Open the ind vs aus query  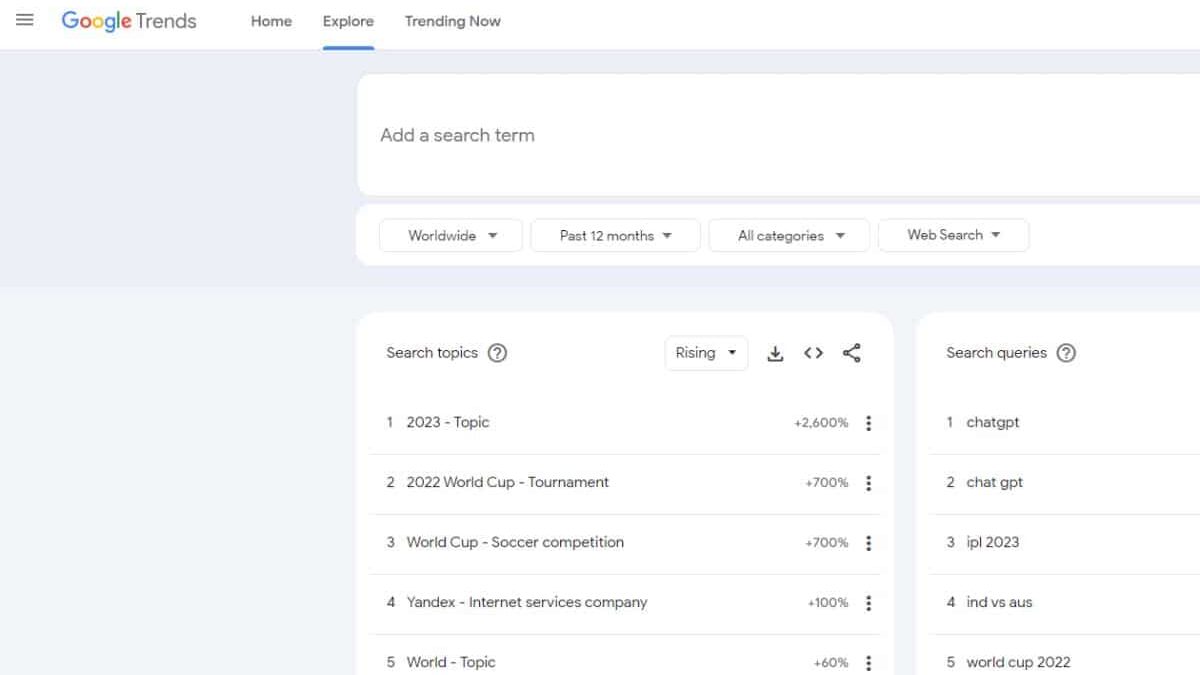click(999, 602)
